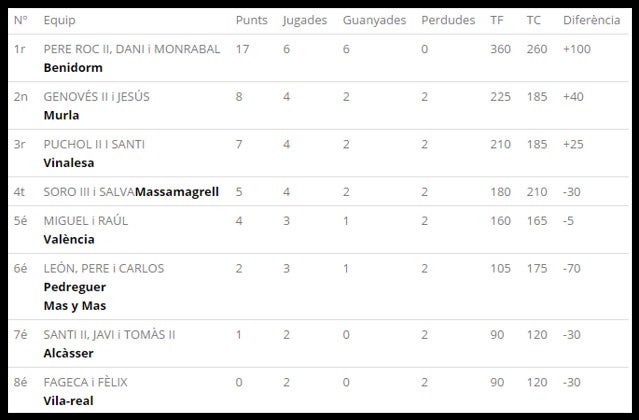The image size is (639, 420).
Task: Click the Vila-real town name
Action: coord(71,401)
